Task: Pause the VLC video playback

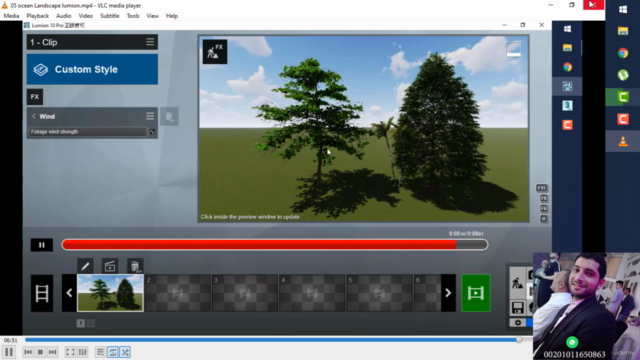Action: [9, 352]
